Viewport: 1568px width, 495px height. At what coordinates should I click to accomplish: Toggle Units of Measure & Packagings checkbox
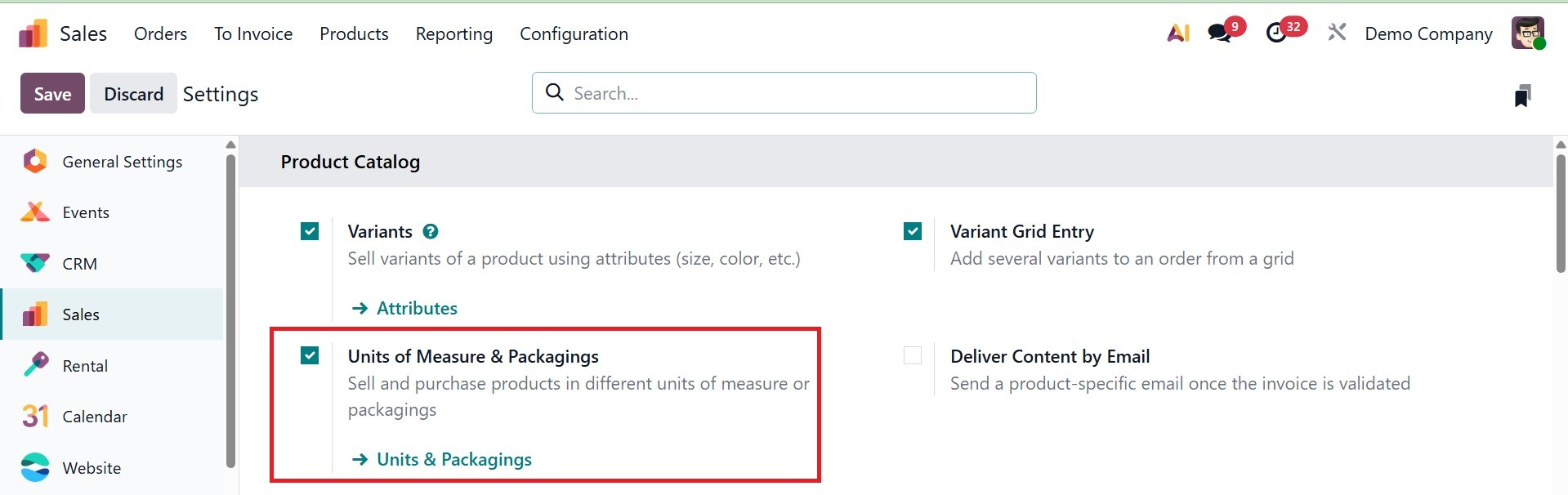tap(310, 356)
